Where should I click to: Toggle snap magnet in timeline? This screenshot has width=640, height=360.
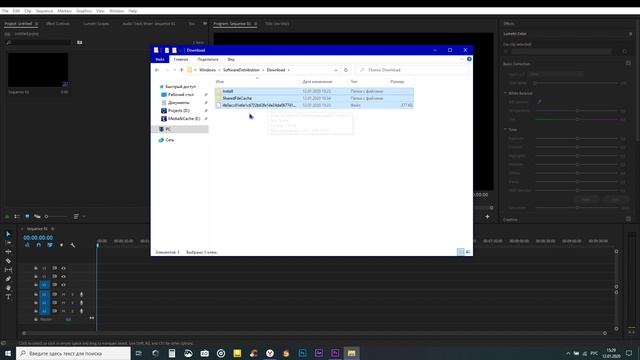click(38, 245)
